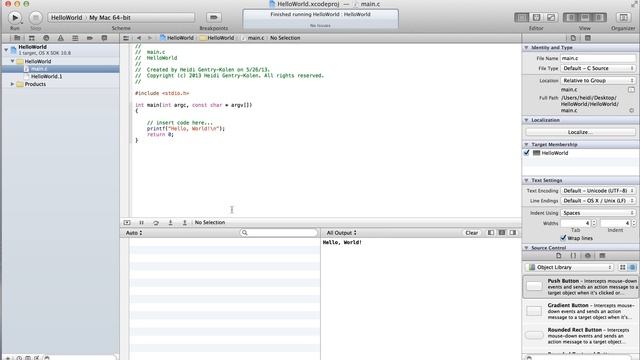
Task: Open the Indent Using Spaces dropdown
Action: point(598,213)
